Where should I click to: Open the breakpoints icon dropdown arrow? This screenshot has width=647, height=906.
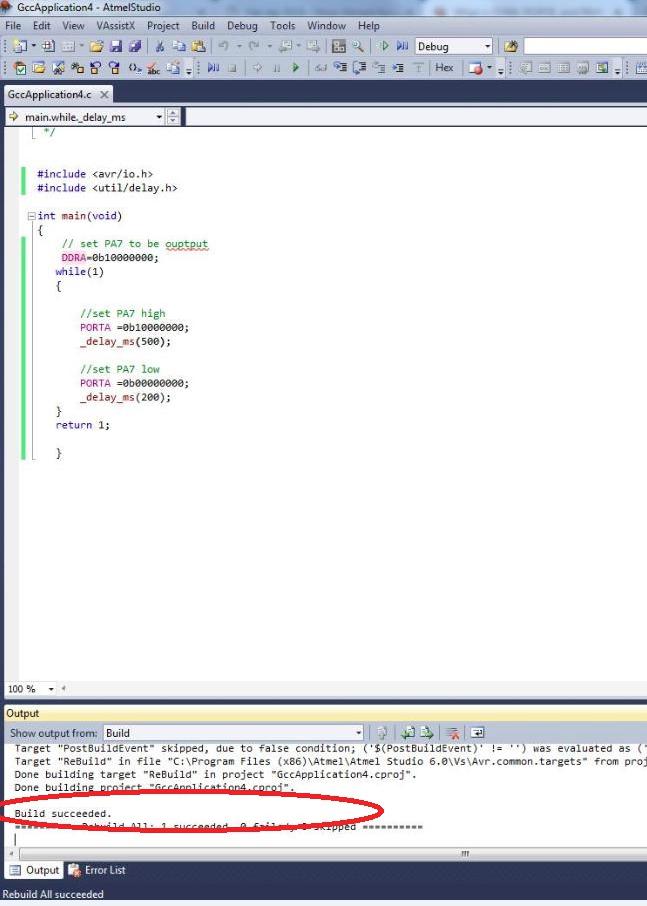click(x=489, y=68)
